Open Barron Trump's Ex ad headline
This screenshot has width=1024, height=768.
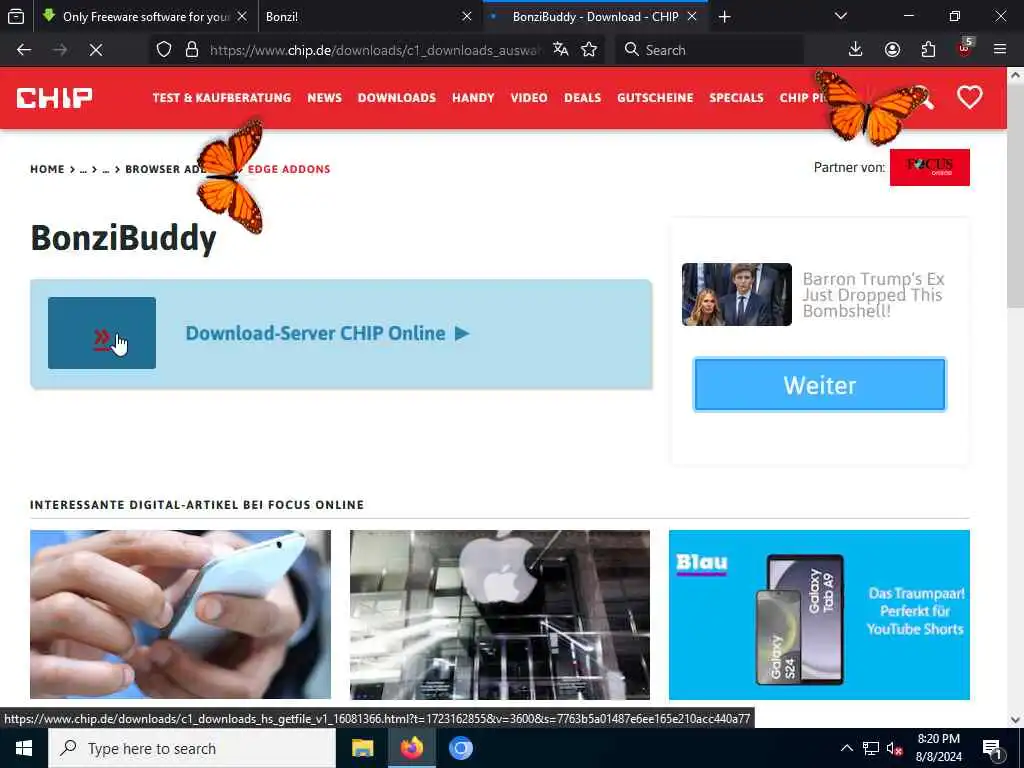874,295
